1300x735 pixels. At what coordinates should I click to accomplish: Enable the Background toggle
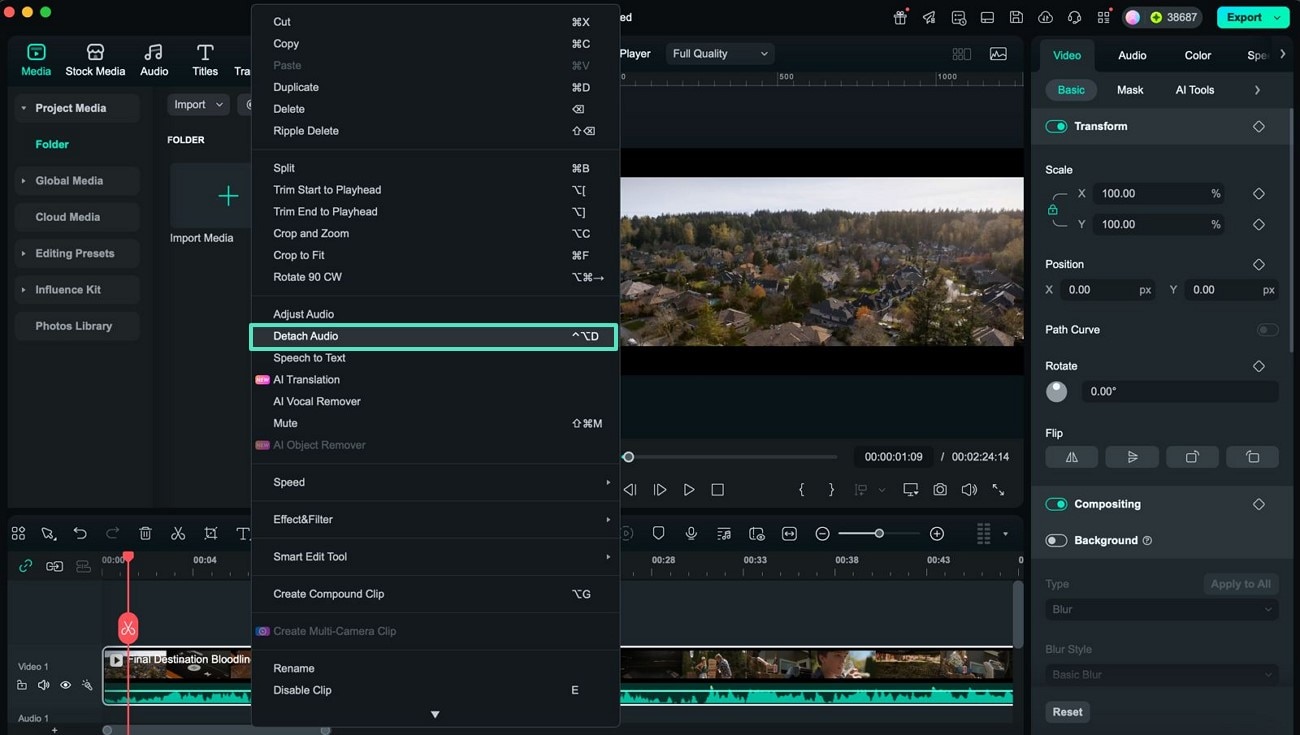pyautogui.click(x=1056, y=541)
